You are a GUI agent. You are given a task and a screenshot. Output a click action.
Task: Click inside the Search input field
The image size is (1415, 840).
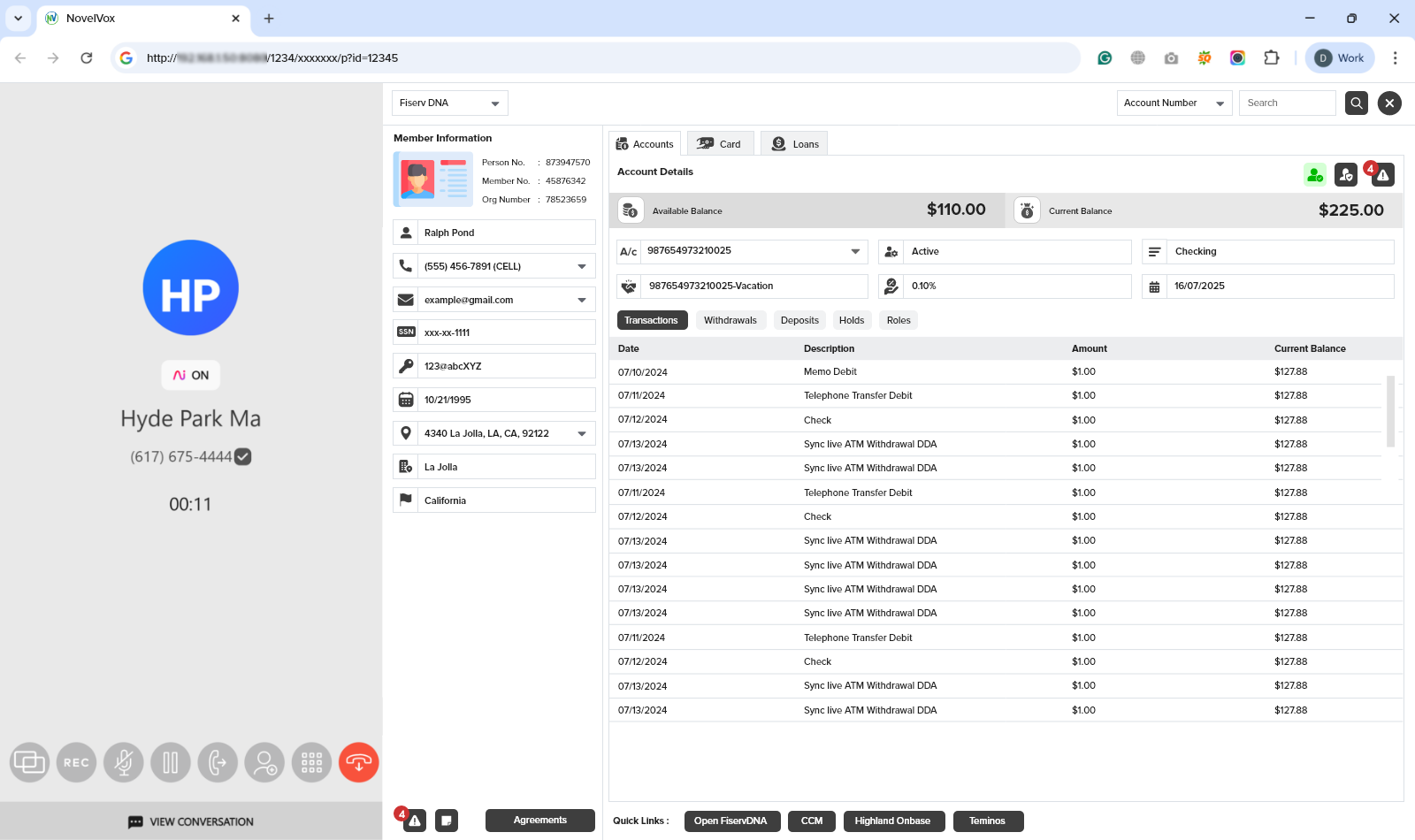pos(1287,103)
